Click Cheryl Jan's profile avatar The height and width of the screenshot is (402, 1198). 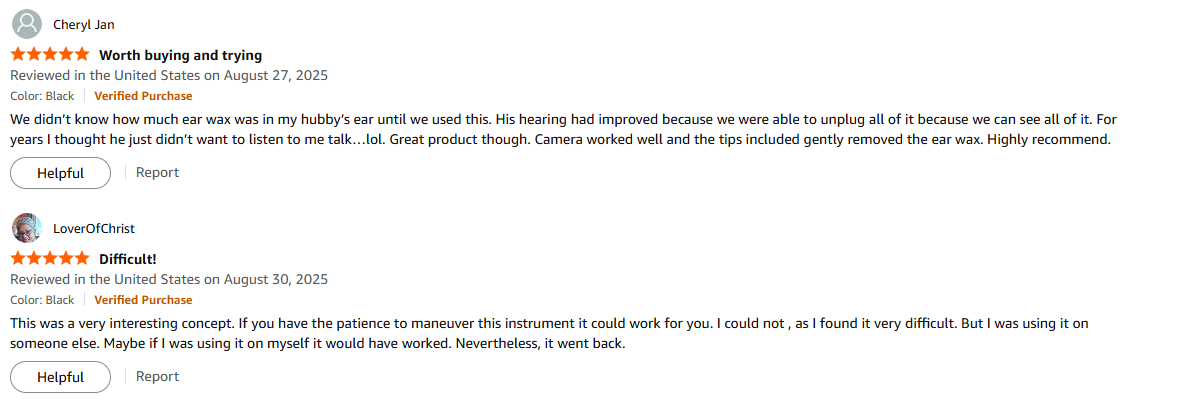coord(27,24)
